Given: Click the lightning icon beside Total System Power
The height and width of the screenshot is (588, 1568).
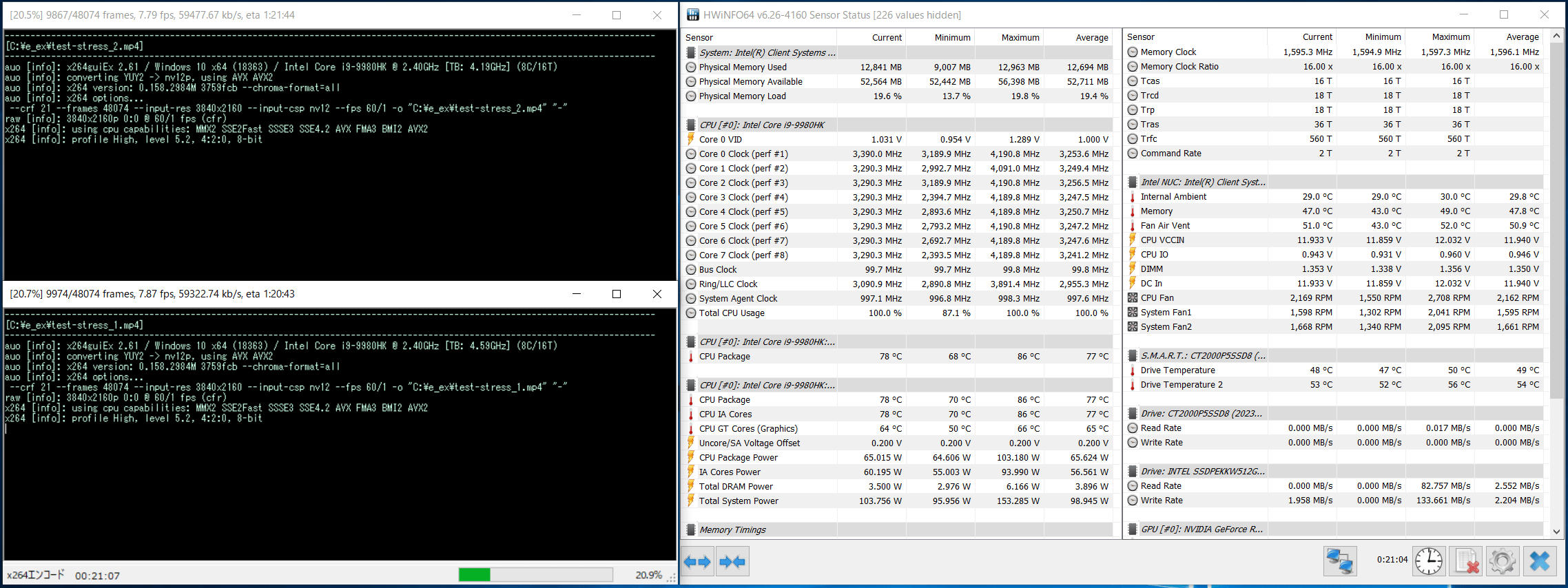Looking at the screenshot, I should (x=691, y=501).
